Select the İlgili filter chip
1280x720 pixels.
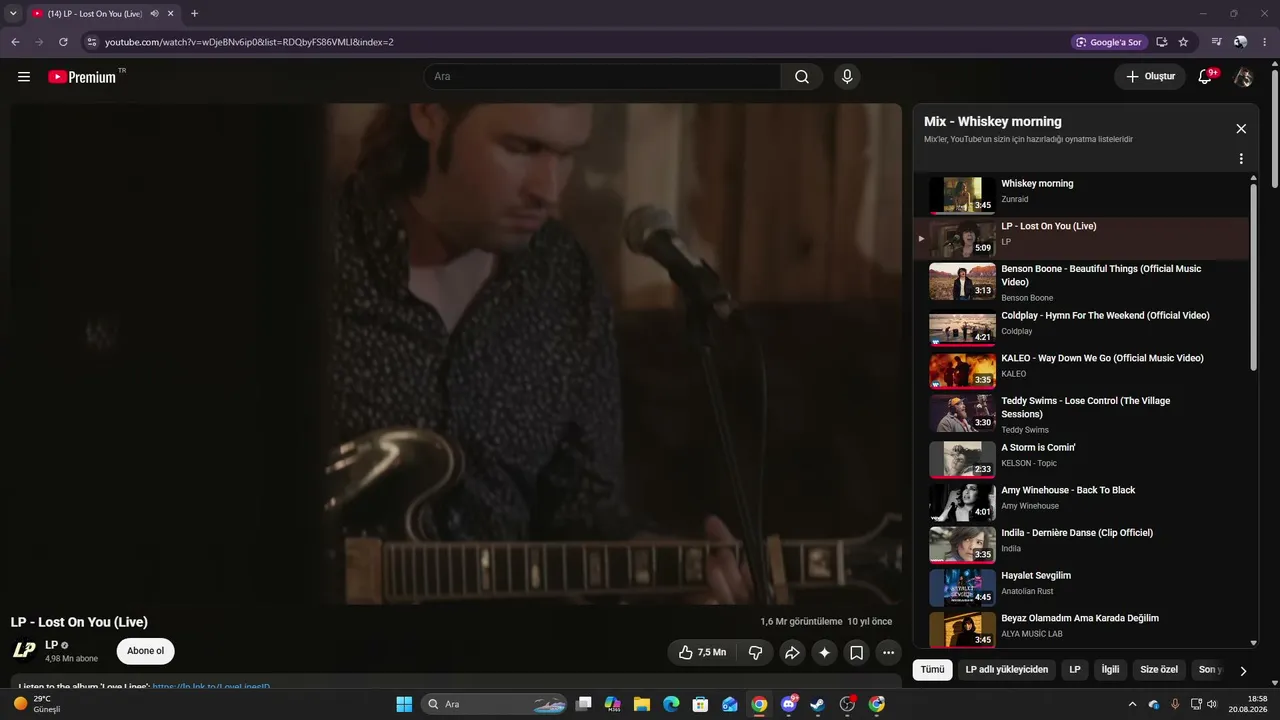point(1110,670)
